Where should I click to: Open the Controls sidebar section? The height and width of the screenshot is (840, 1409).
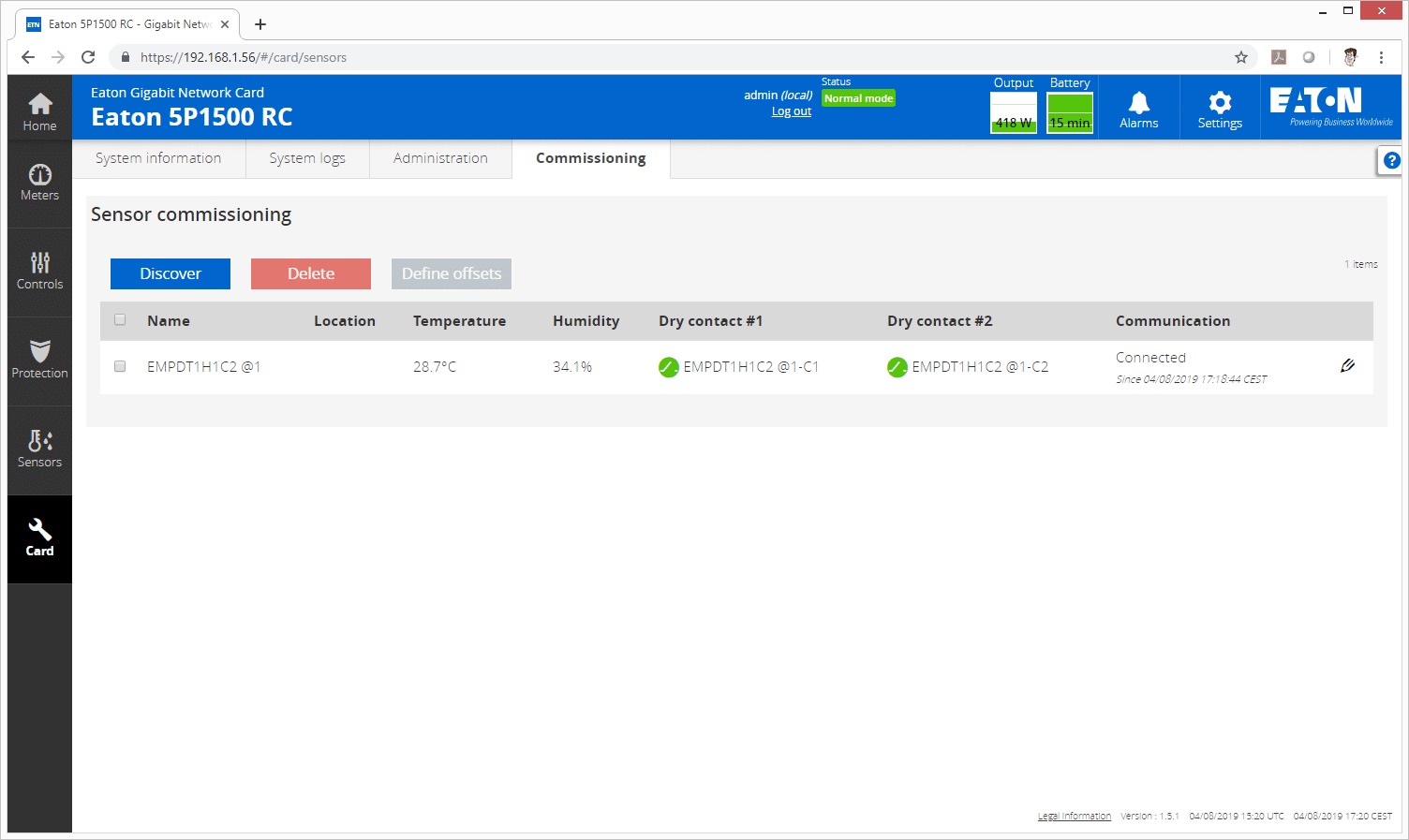coord(39,273)
